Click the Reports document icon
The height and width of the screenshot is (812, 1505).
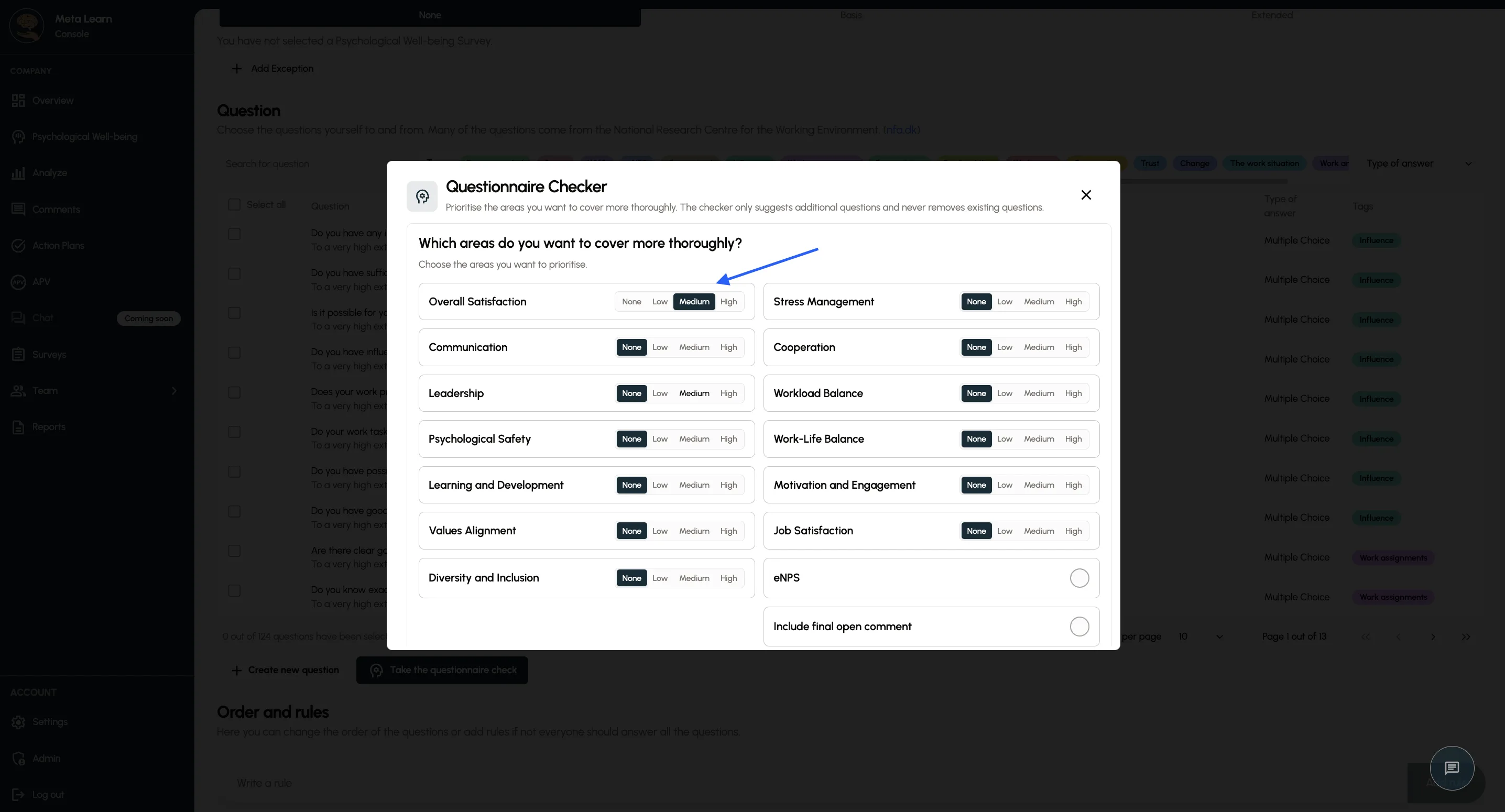point(18,427)
